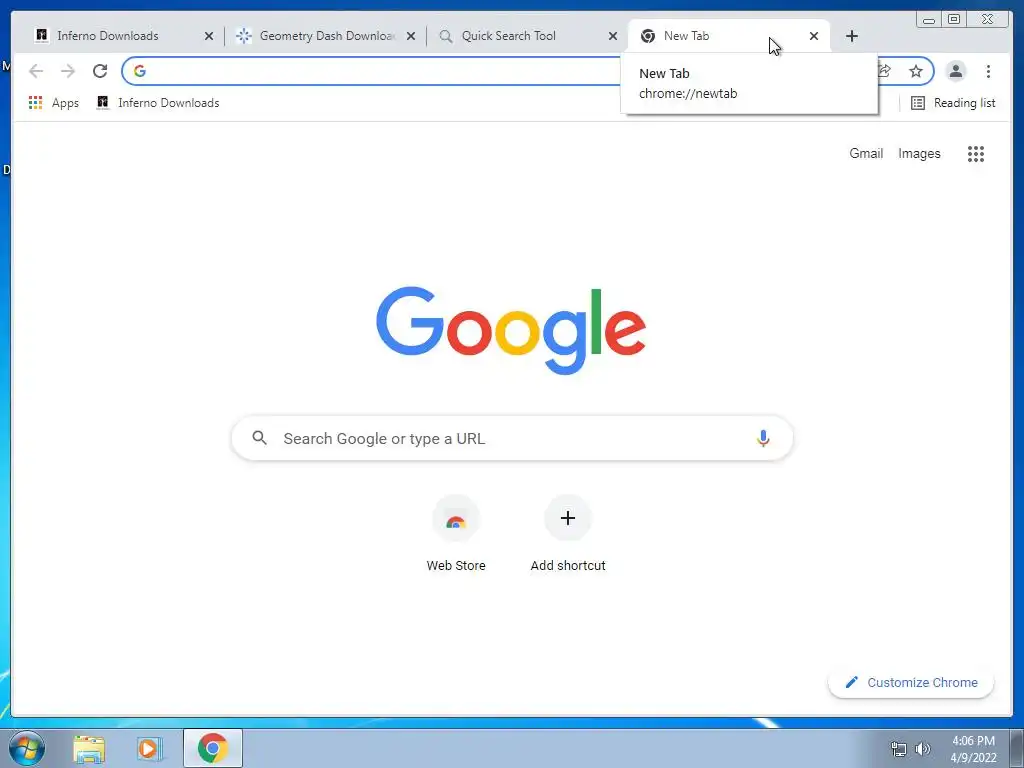Focus the Search Google or type a URL box

click(x=512, y=438)
